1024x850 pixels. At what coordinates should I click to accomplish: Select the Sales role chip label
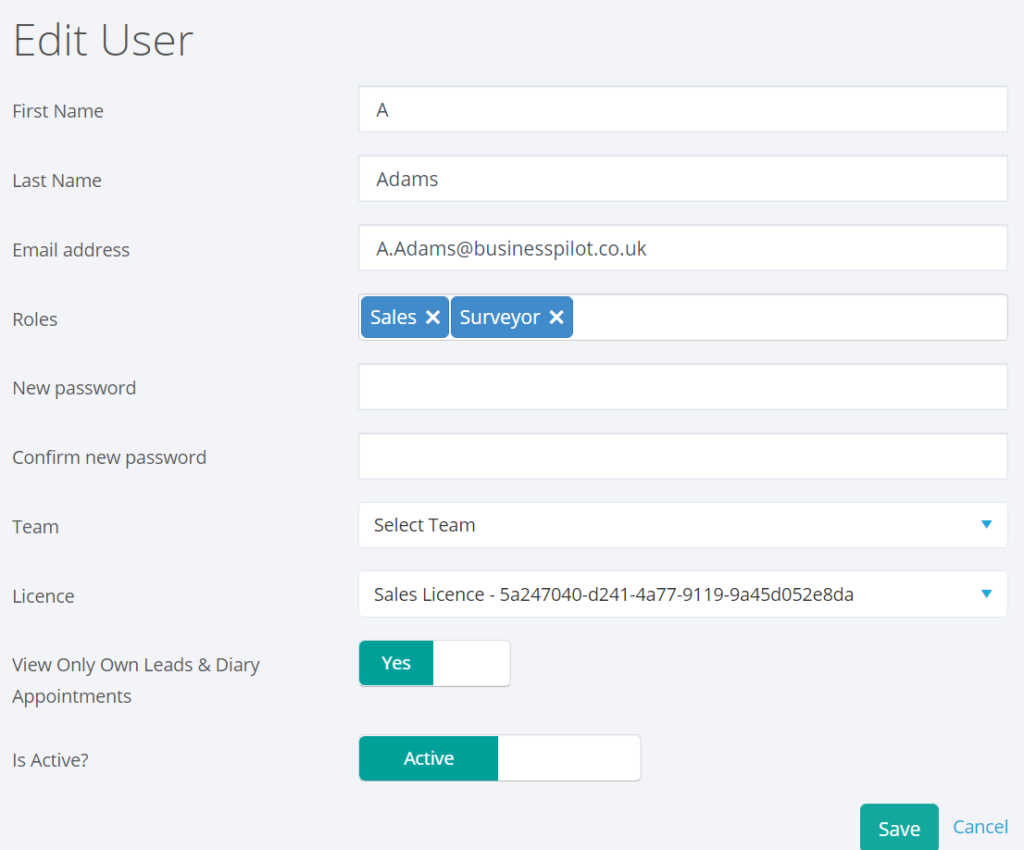pos(393,317)
